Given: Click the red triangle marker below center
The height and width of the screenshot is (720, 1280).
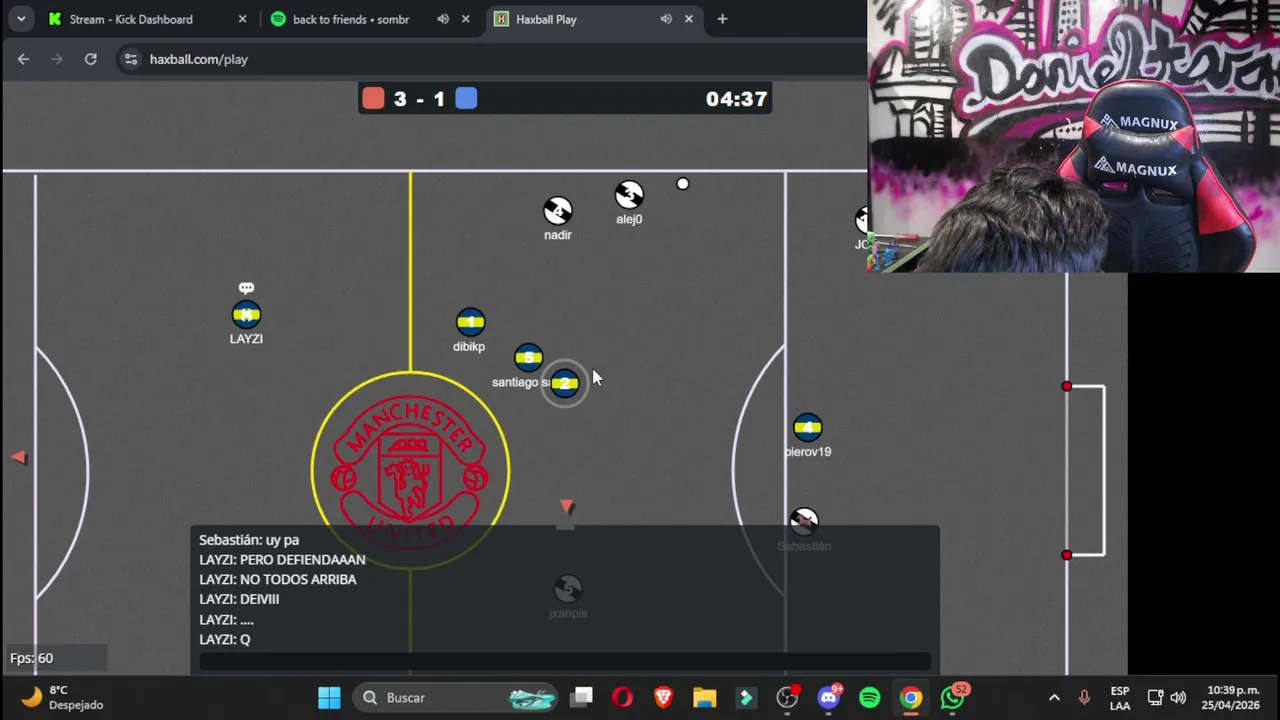Looking at the screenshot, I should [x=567, y=507].
